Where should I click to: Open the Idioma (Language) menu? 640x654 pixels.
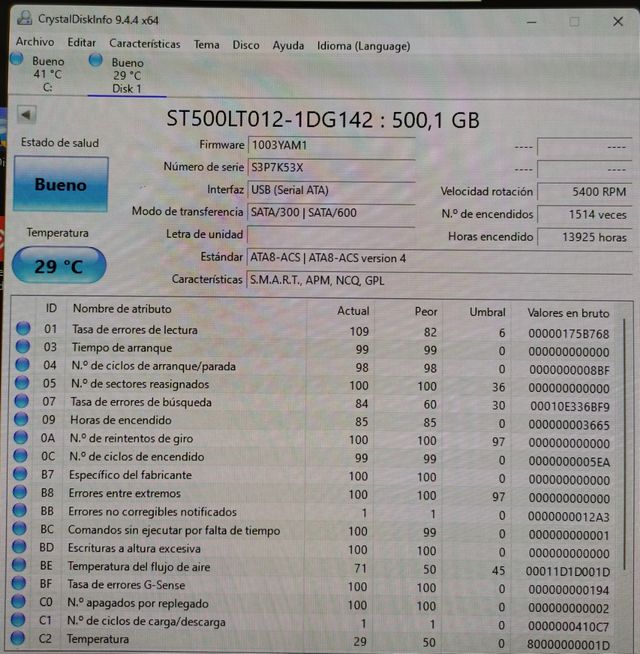tap(363, 46)
